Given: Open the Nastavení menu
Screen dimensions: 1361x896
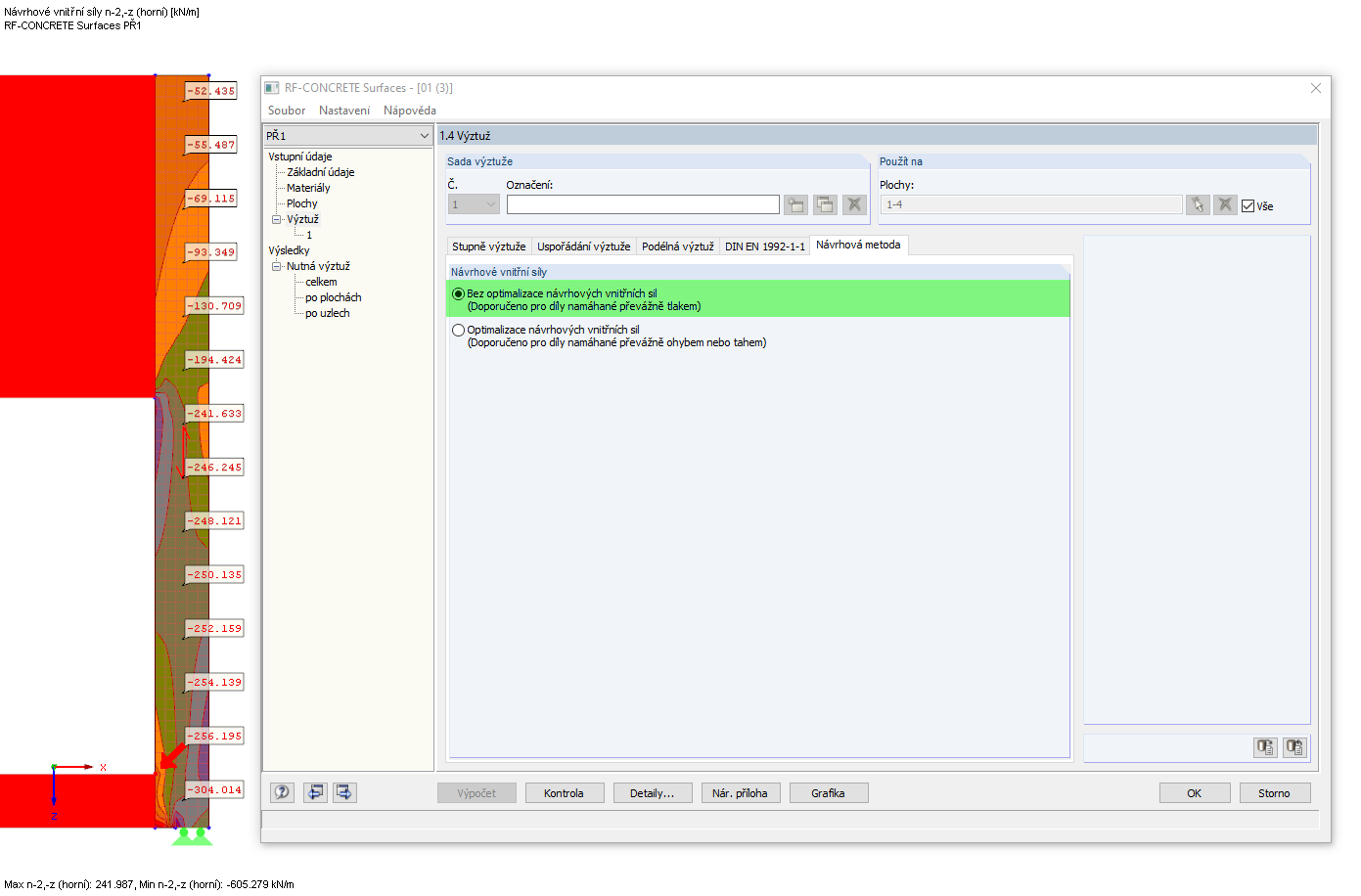Looking at the screenshot, I should coord(344,111).
